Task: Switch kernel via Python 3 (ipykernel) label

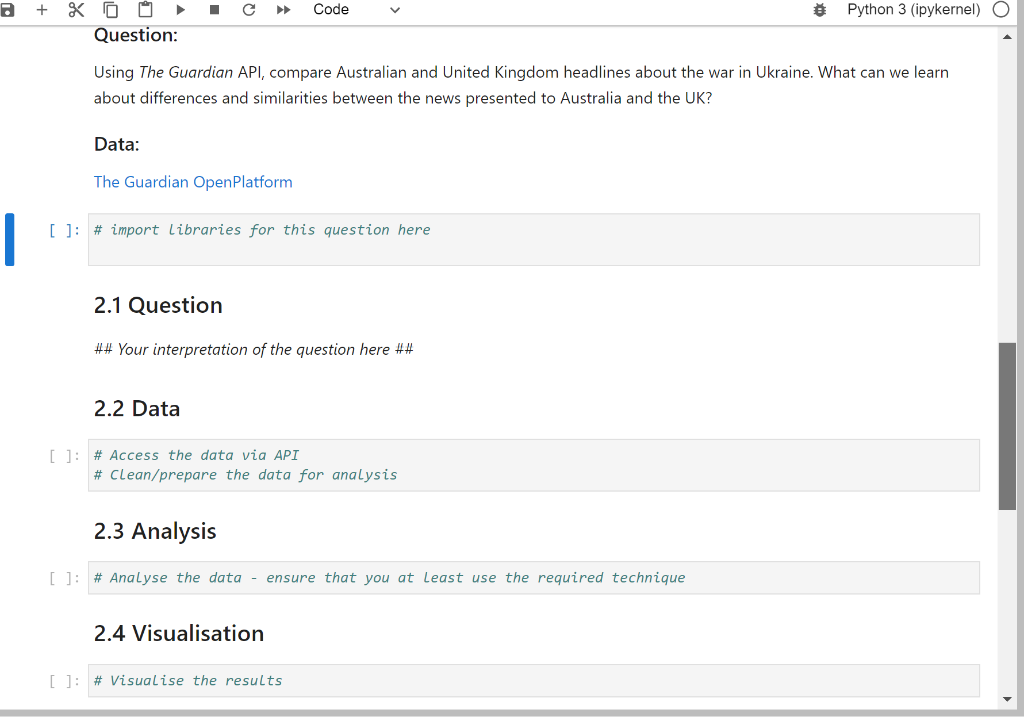Action: 915,9
